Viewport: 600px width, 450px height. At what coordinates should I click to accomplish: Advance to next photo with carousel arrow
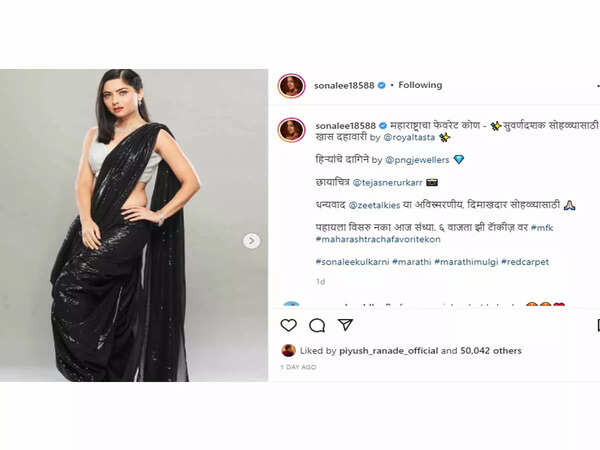click(x=251, y=241)
